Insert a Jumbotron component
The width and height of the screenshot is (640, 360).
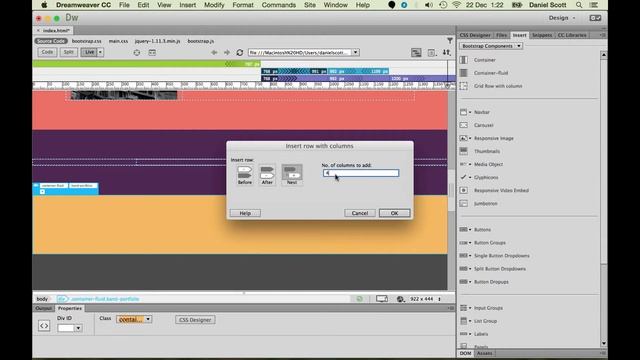(x=485, y=204)
